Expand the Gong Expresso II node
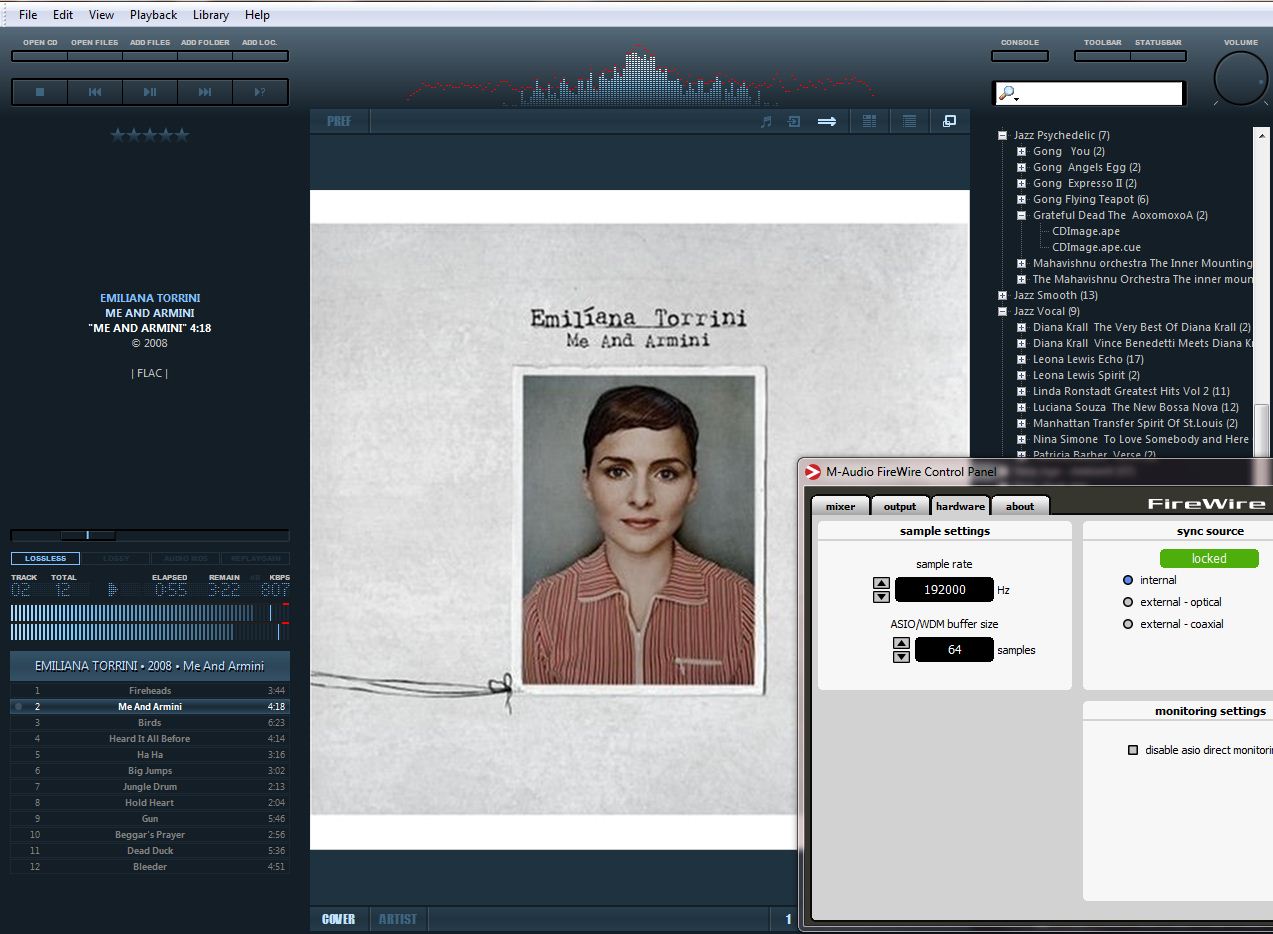 tap(1022, 183)
